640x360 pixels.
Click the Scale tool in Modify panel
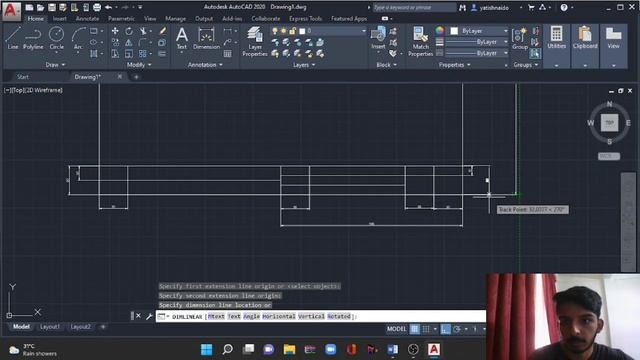(x=129, y=53)
